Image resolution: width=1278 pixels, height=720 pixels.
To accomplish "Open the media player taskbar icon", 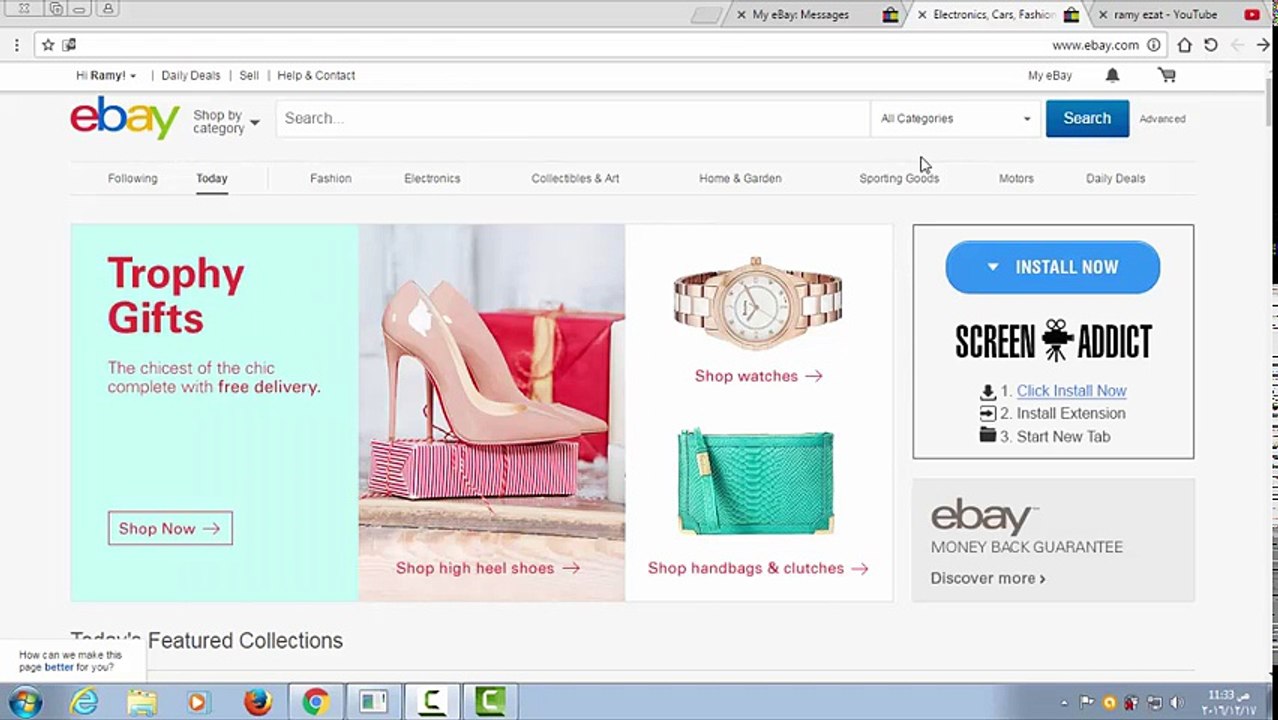I will click(x=197, y=702).
